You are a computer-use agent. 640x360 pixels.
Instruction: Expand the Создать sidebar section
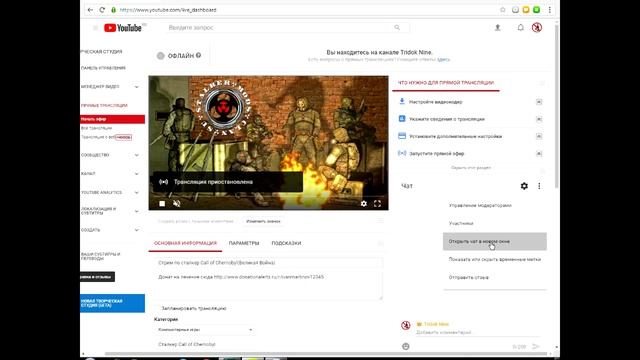[x=136, y=230]
